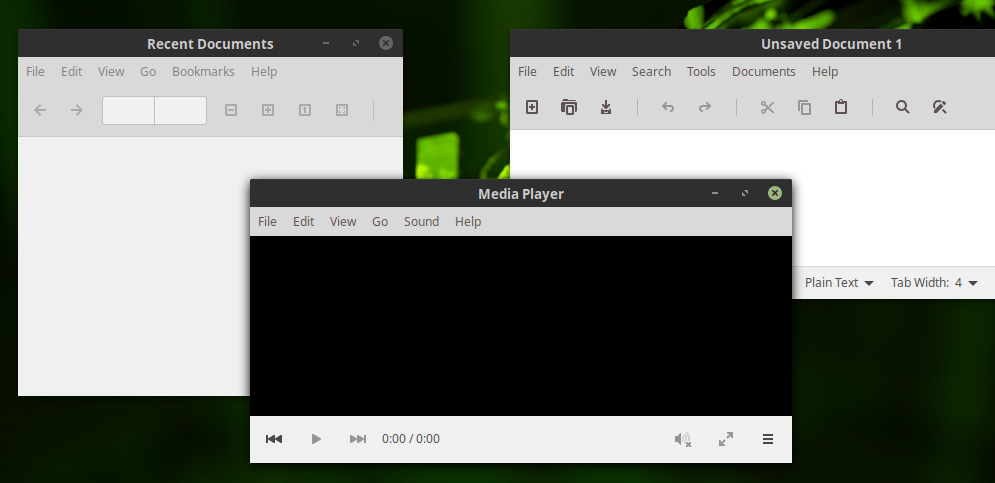Open Bookmarks menu in Recent Documents
Image resolution: width=995 pixels, height=483 pixels.
tap(203, 72)
